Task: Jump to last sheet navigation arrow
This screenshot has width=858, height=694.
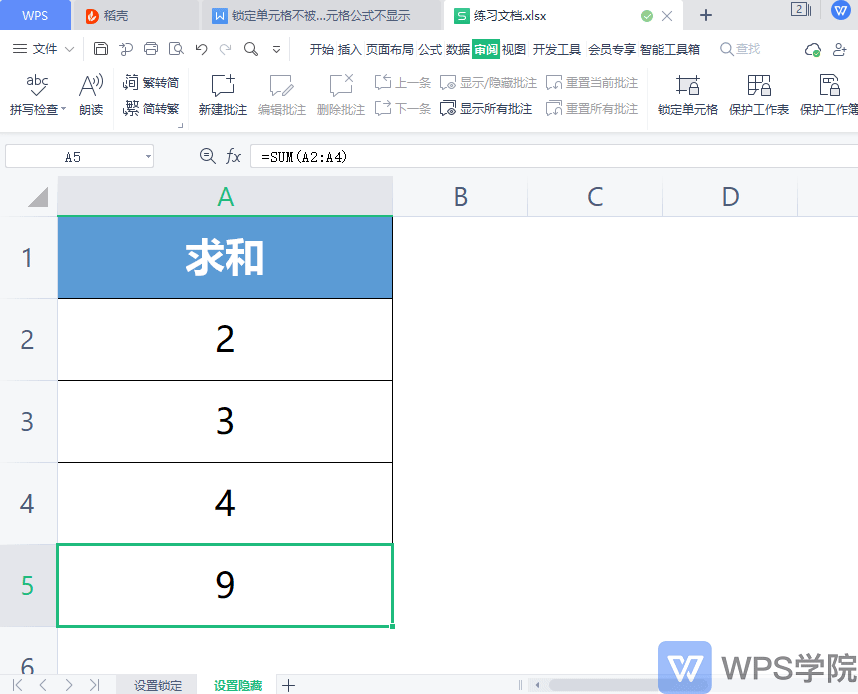Action: pyautogui.click(x=94, y=685)
